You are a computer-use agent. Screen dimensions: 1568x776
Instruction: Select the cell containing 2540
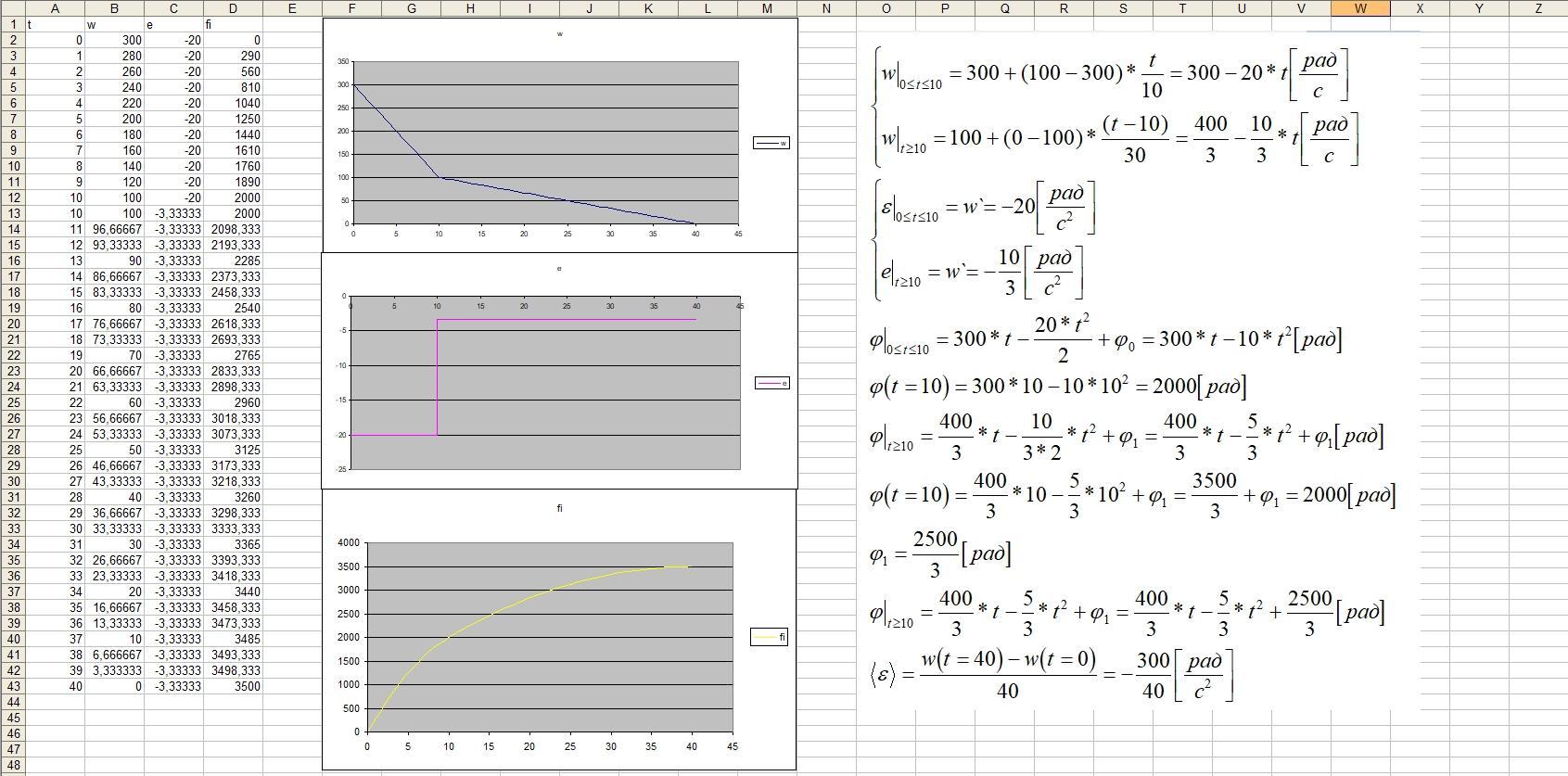pyautogui.click(x=233, y=308)
